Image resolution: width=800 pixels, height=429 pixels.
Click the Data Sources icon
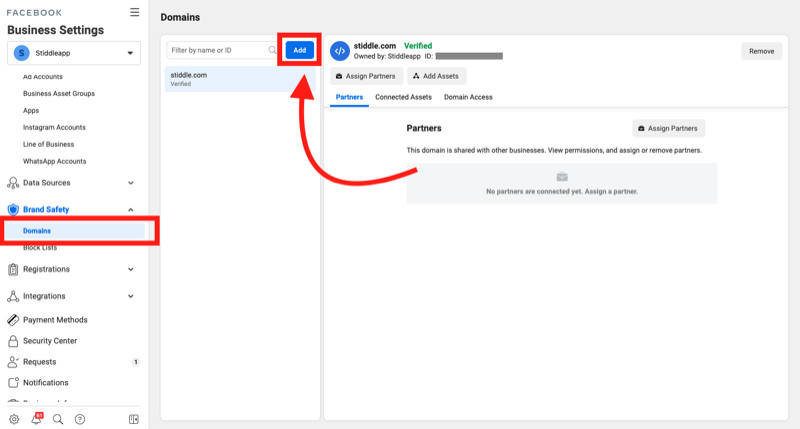13,183
